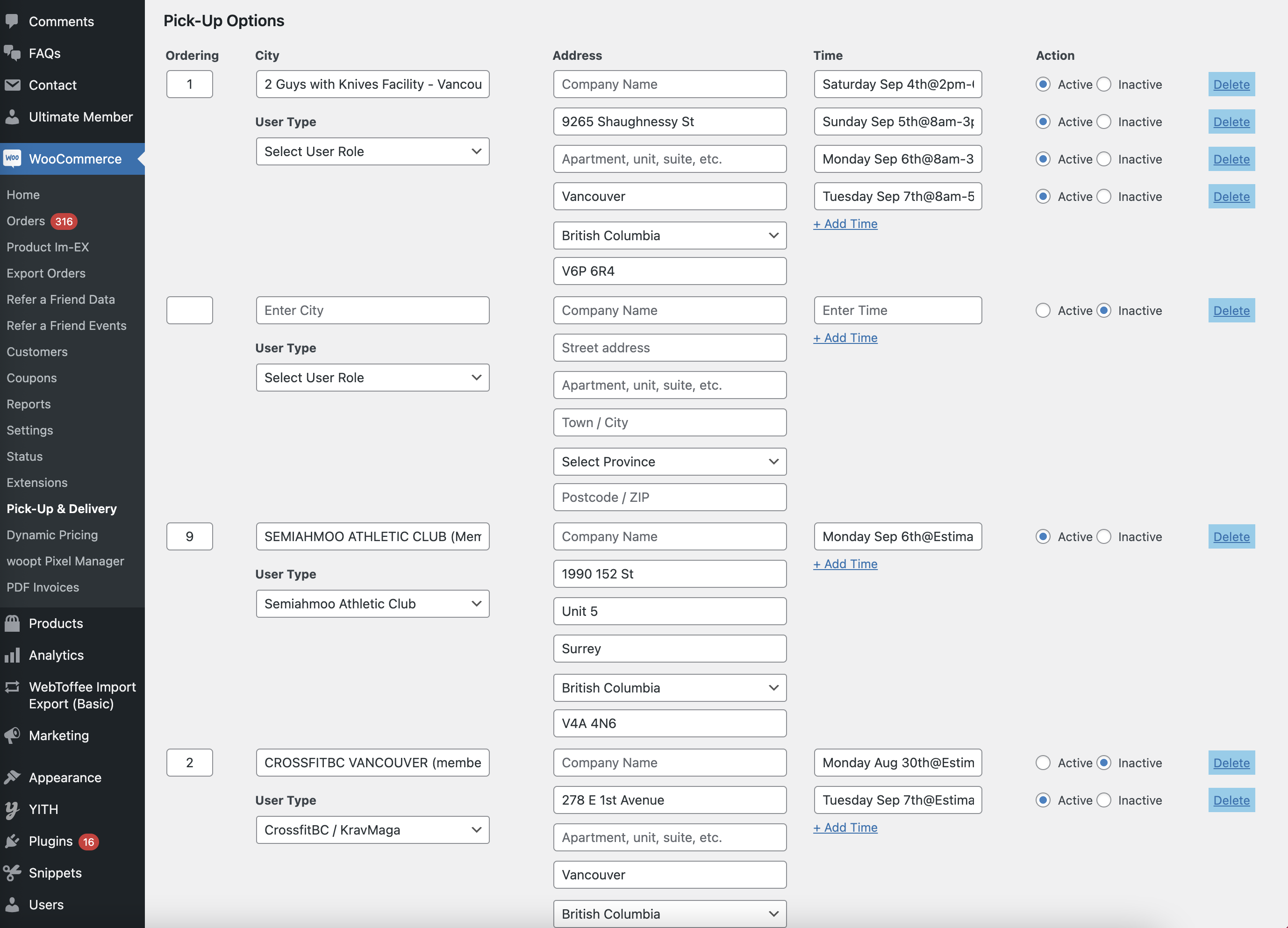Click Add Time under the Semiahmoo pickup

point(845,564)
